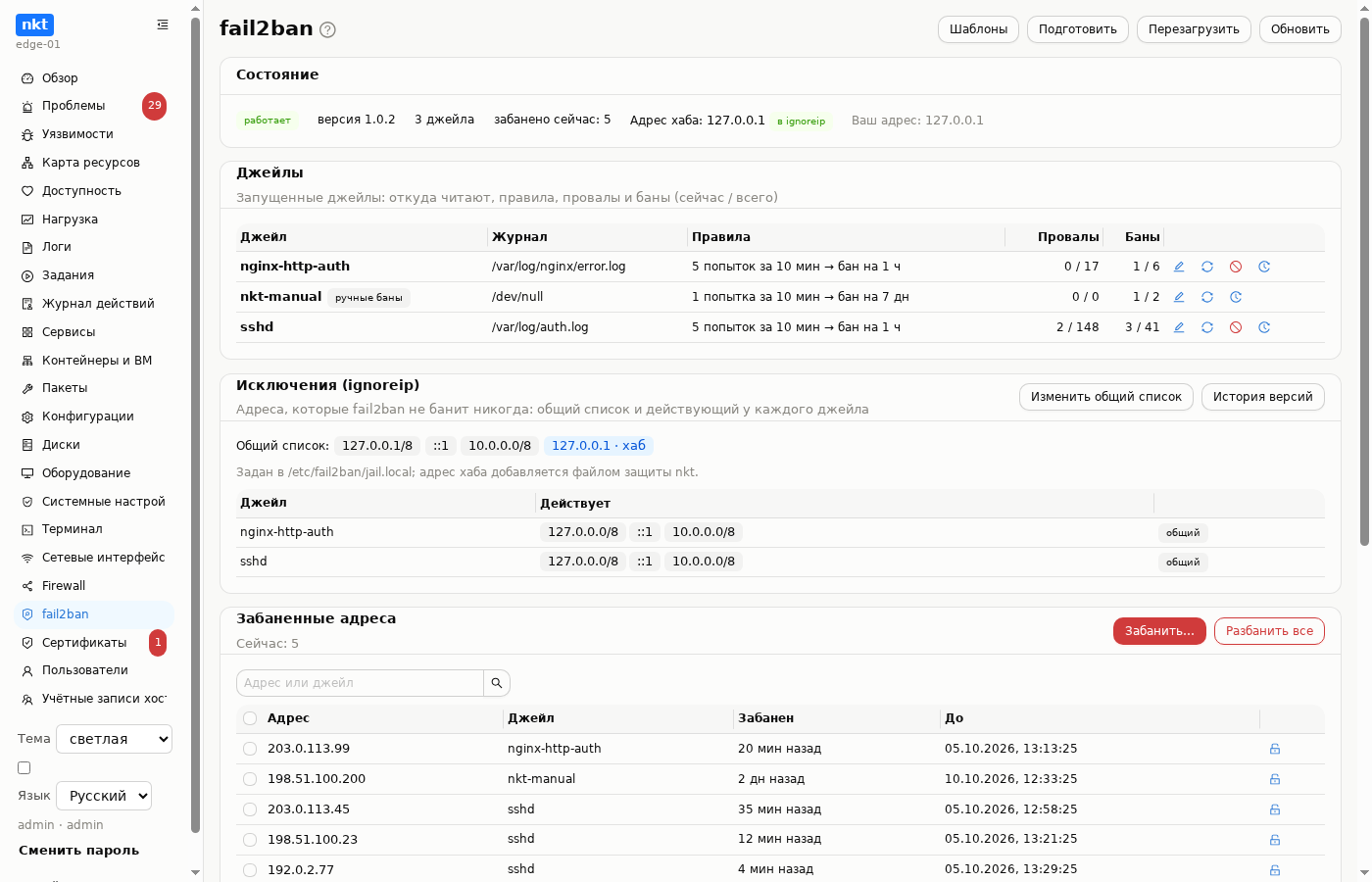Click the Сменить пароль link
1372x882 pixels.
[78, 851]
